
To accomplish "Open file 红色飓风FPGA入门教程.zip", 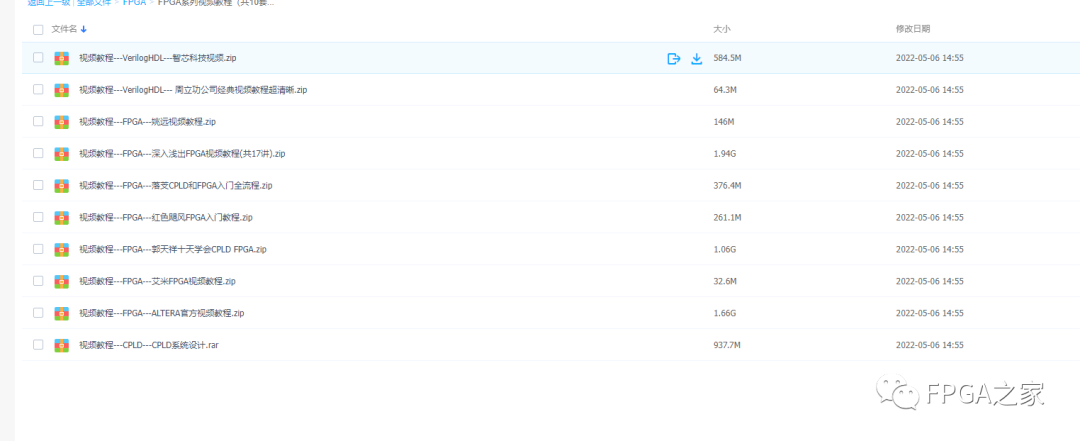I will coord(166,218).
